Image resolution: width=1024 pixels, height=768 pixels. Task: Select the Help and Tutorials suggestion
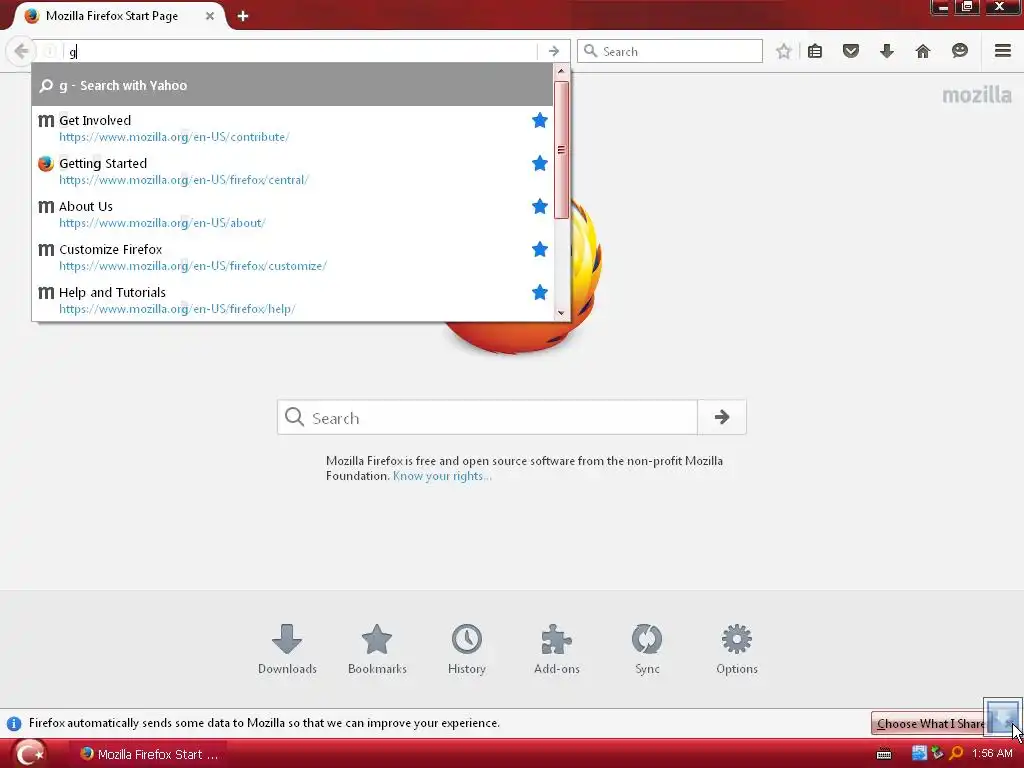[292, 300]
